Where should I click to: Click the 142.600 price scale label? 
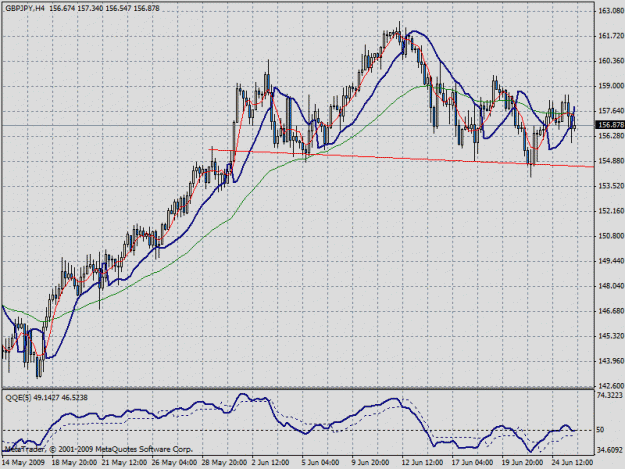(x=611, y=386)
